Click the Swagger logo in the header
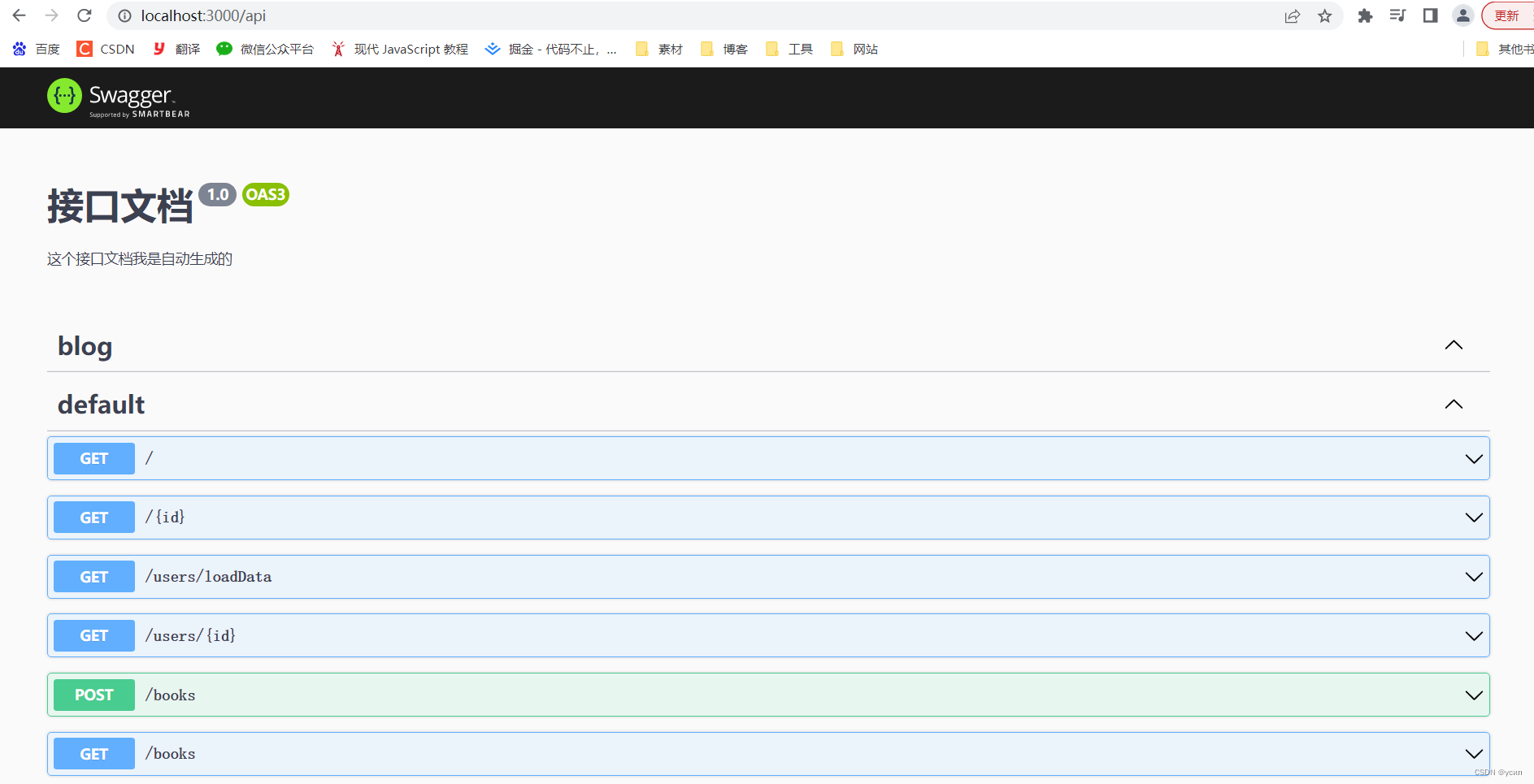 tap(119, 98)
